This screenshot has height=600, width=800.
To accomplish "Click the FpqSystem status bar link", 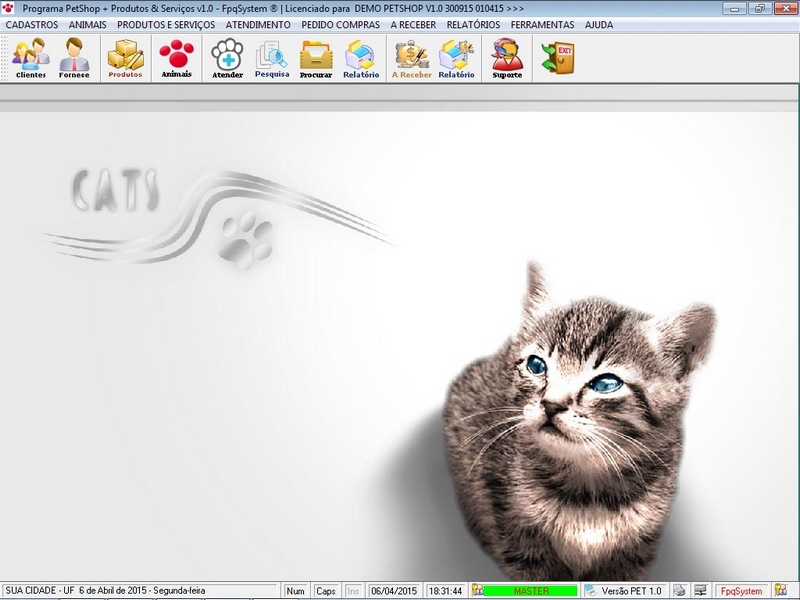I will pyautogui.click(x=741, y=591).
